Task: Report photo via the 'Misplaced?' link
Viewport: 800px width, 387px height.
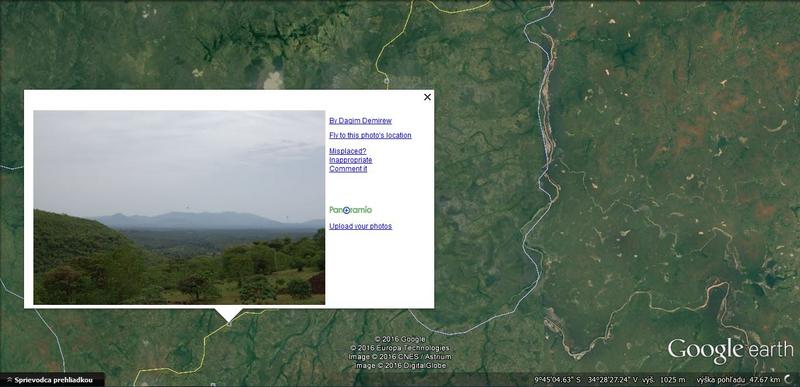Action: 347,151
